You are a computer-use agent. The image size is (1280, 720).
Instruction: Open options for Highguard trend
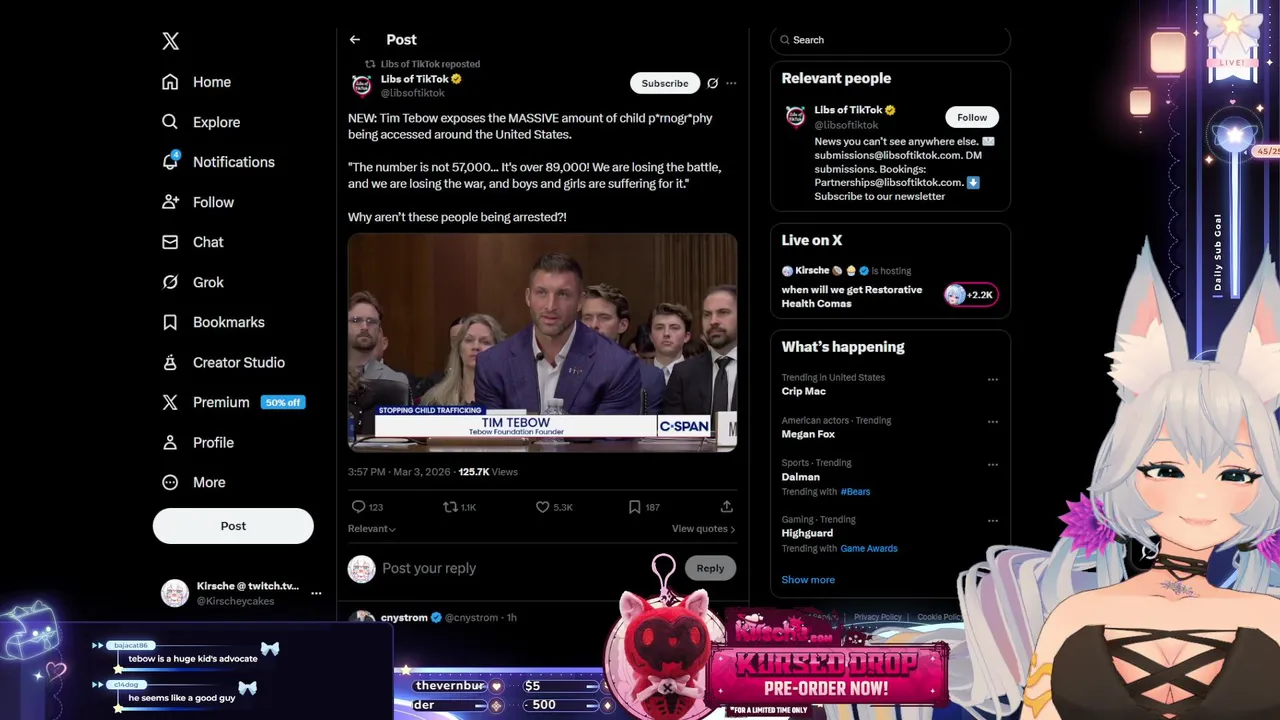[993, 520]
